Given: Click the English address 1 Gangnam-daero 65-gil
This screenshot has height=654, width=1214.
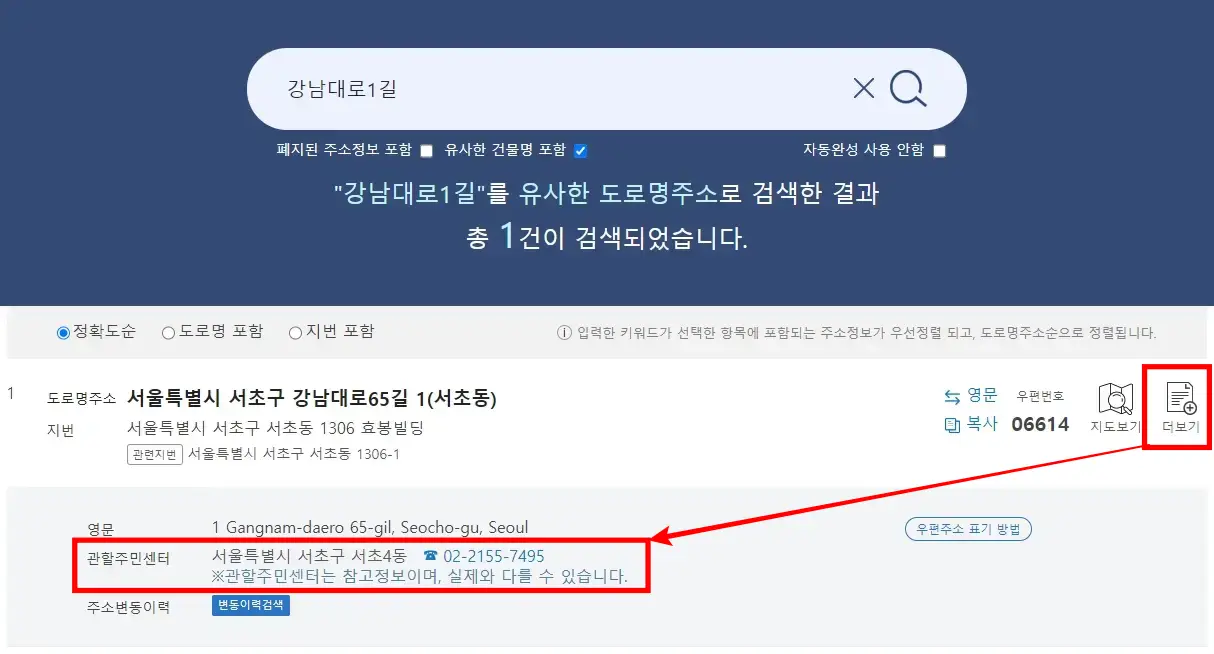Looking at the screenshot, I should tap(370, 527).
